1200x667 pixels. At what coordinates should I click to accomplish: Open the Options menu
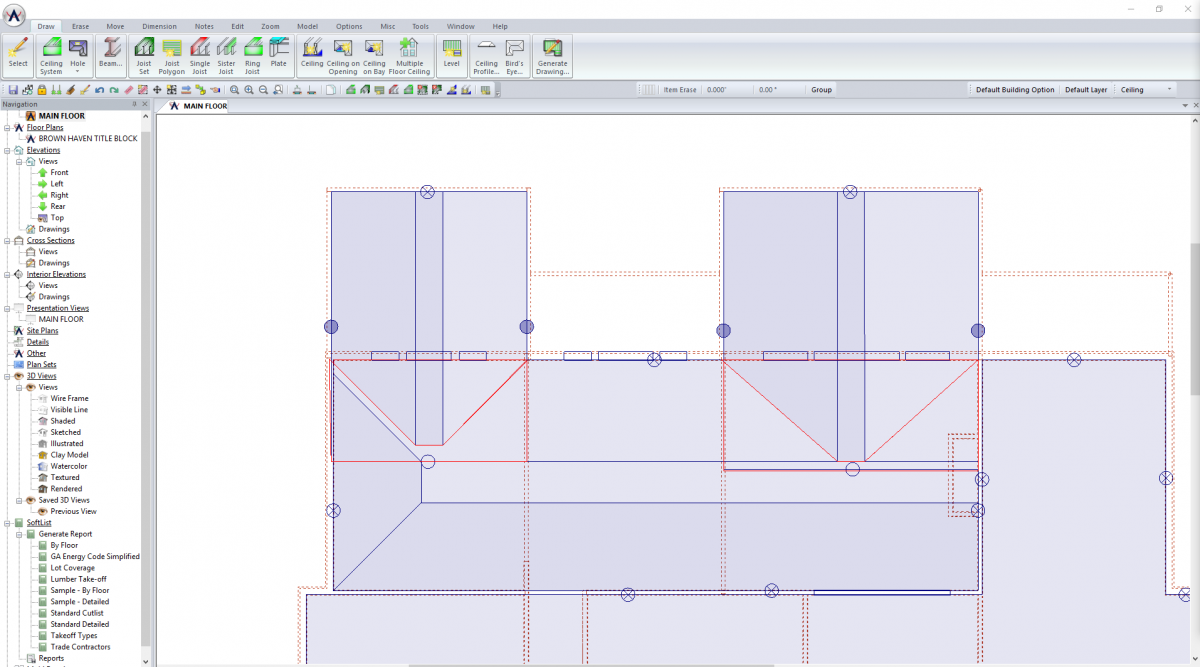coord(349,26)
